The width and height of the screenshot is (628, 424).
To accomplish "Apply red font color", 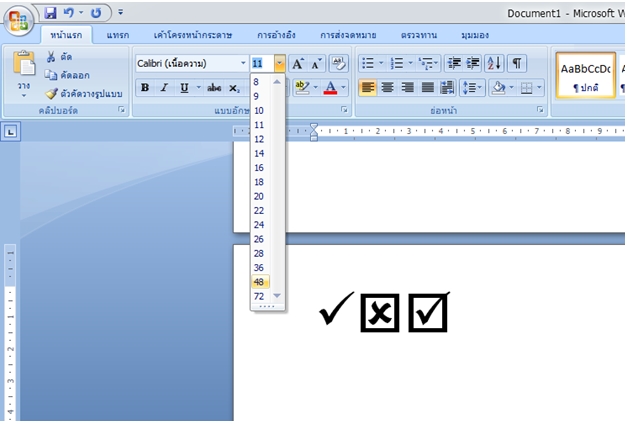I will click(x=330, y=88).
